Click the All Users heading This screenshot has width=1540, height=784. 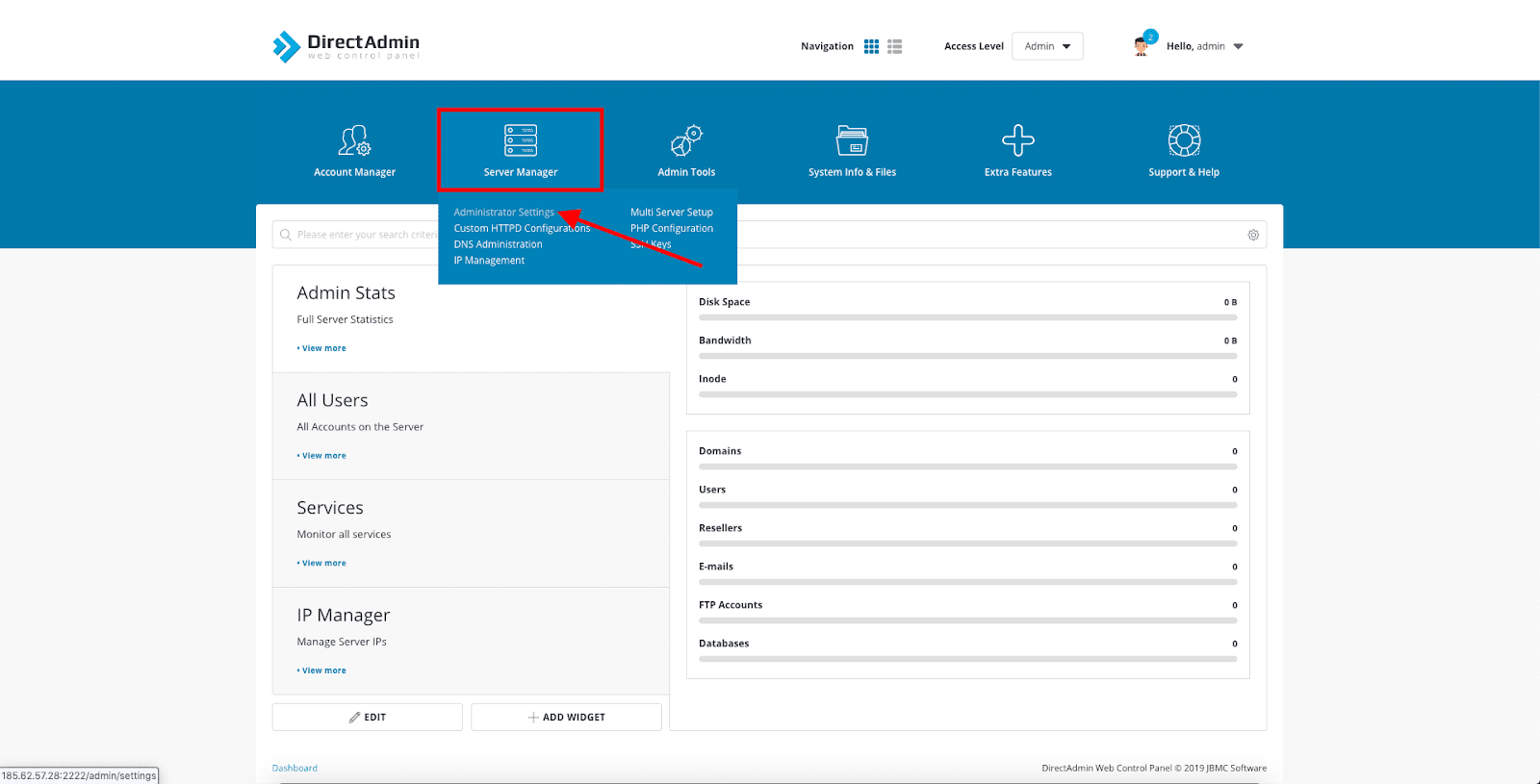[332, 400]
